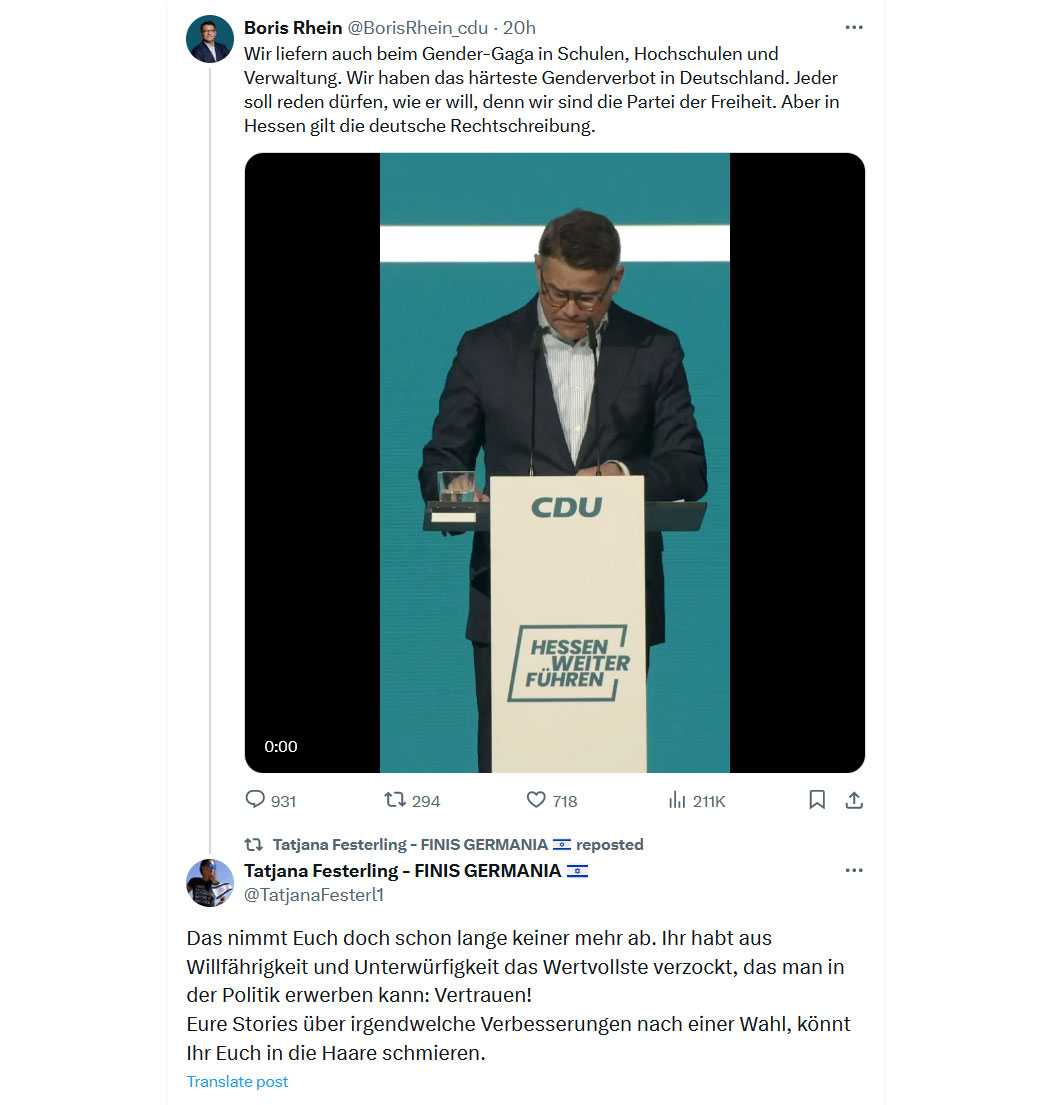Click the video's 0:00 time indicator
This screenshot has height=1105, width=1050.
click(x=281, y=746)
